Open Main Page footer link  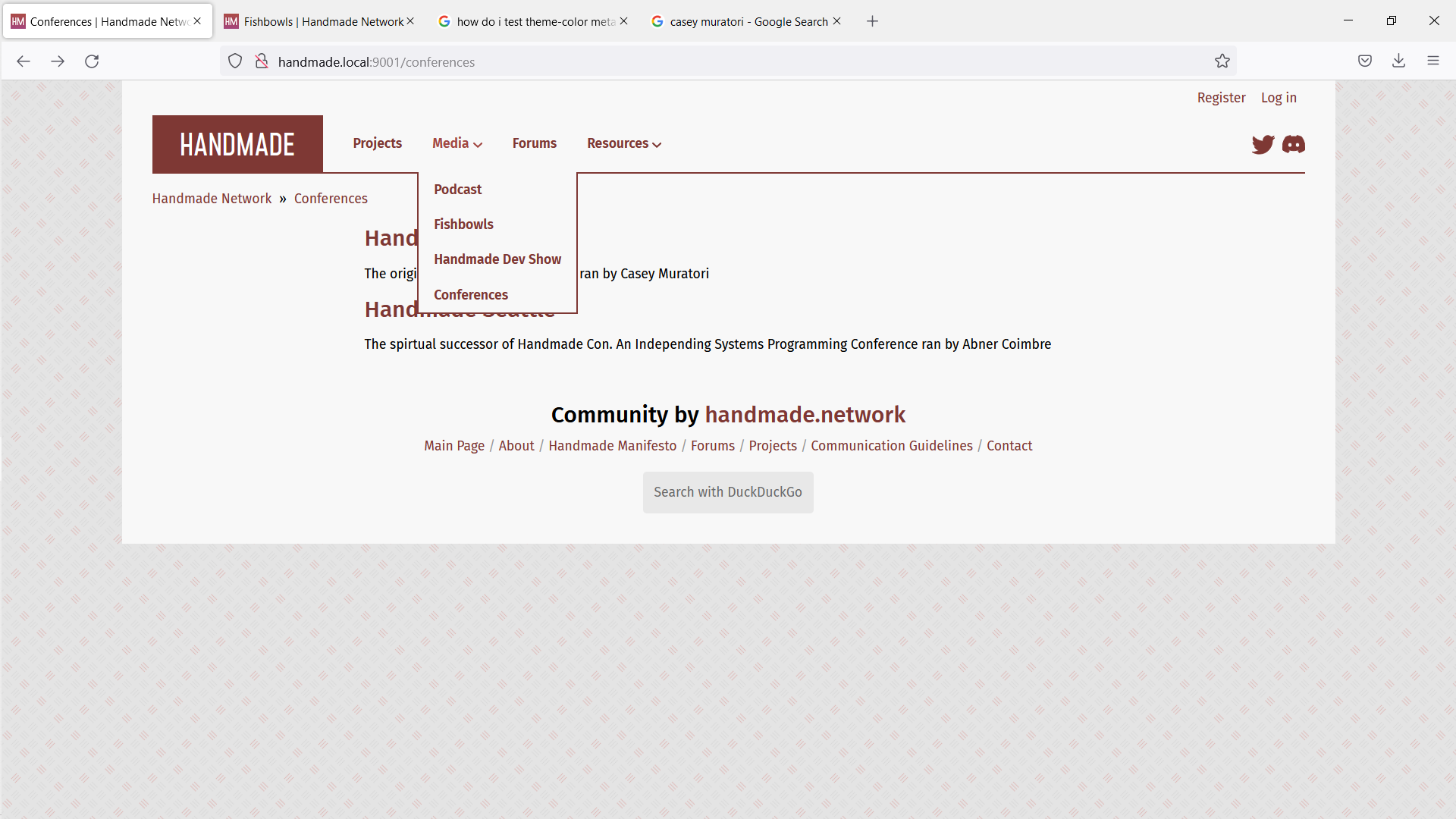click(453, 446)
